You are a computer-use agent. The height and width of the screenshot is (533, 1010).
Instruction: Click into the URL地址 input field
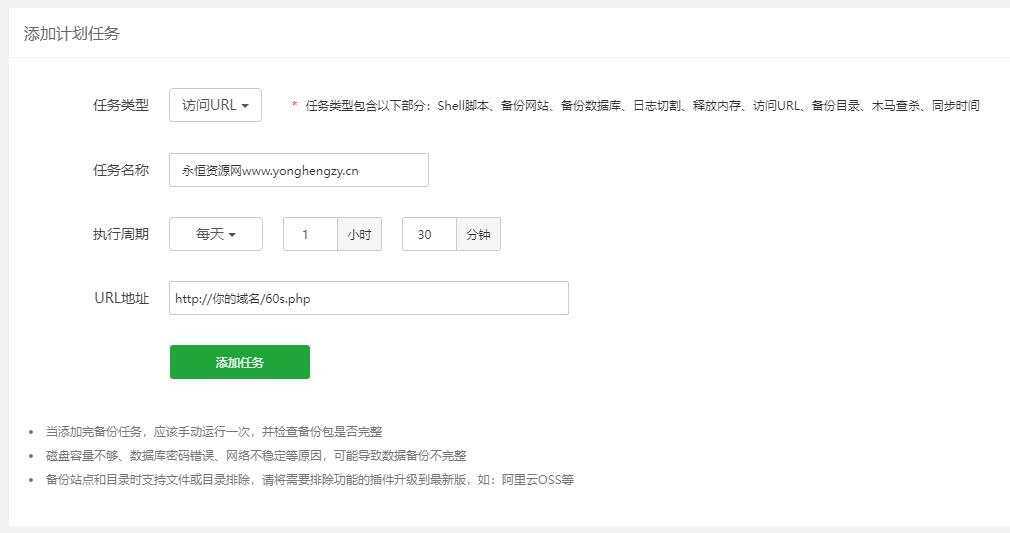(x=368, y=298)
